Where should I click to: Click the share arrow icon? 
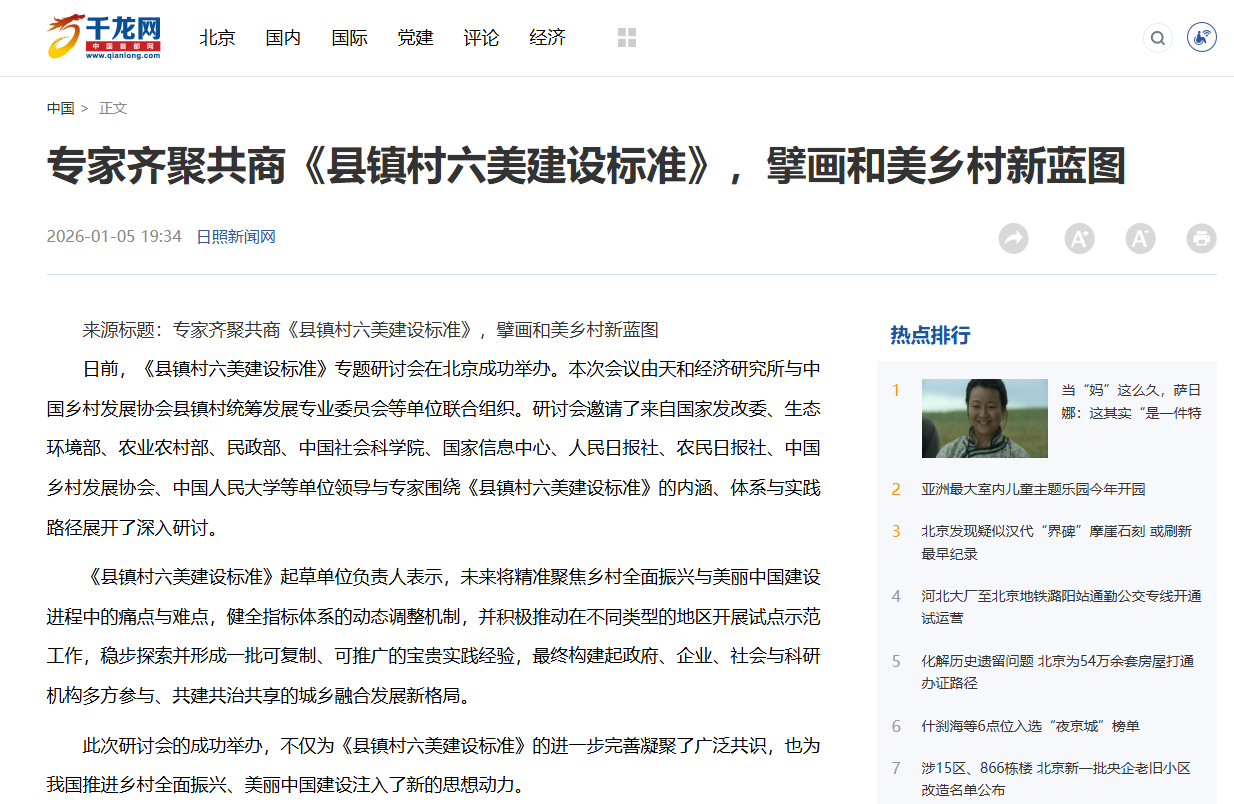1013,238
